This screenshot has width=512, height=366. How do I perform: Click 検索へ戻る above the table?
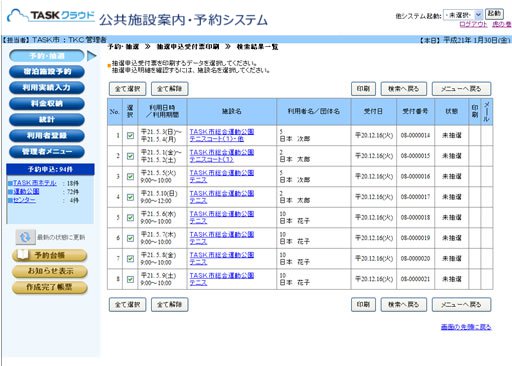(404, 89)
